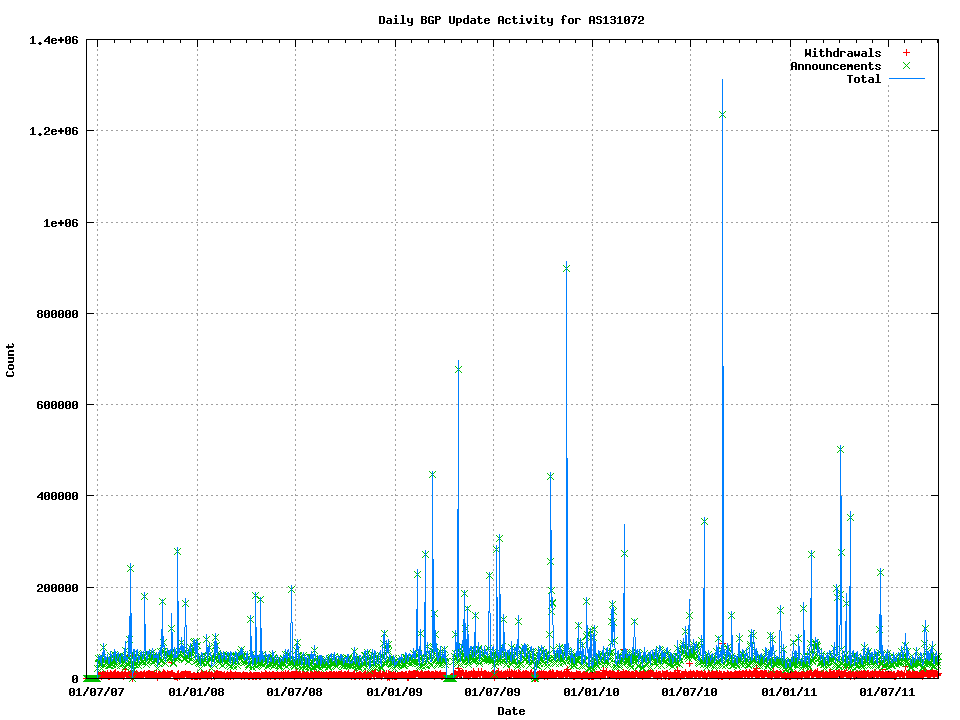This screenshot has width=960, height=720.
Task: Click the Date x-axis label
Action: click(511, 711)
